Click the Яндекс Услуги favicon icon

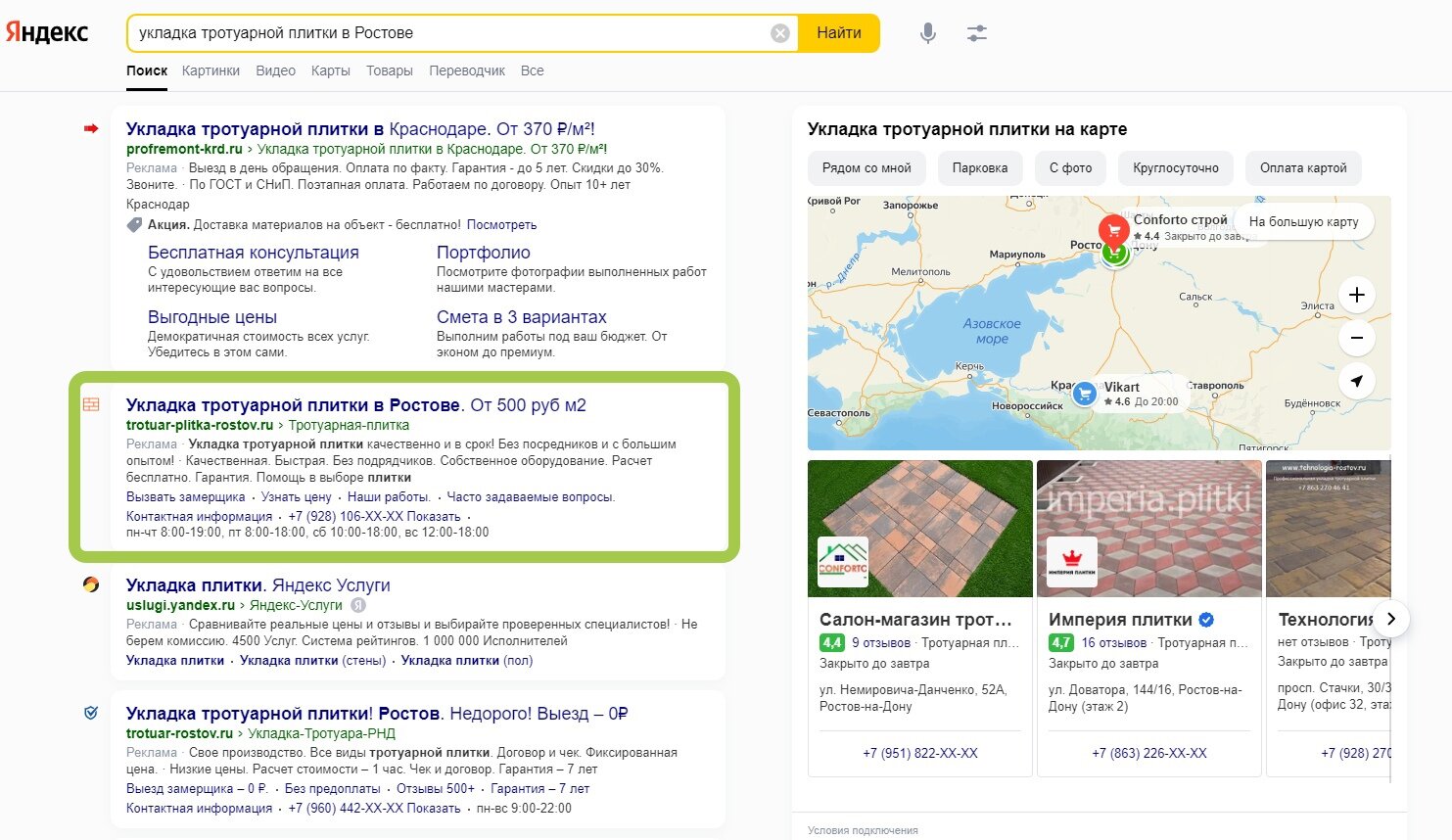91,584
